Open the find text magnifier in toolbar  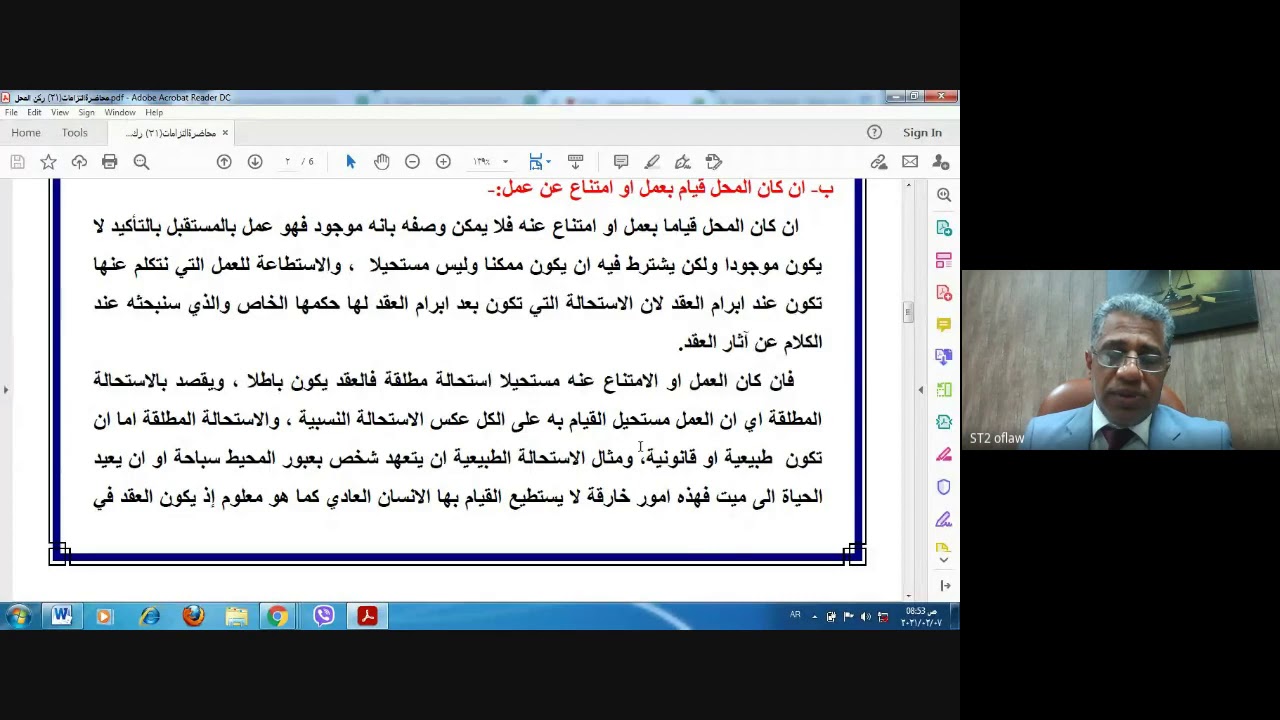141,162
